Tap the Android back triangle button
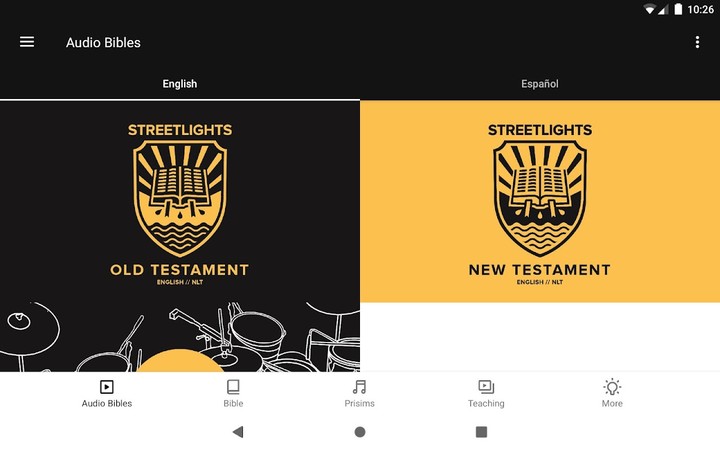The height and width of the screenshot is (450, 720). pos(238,432)
